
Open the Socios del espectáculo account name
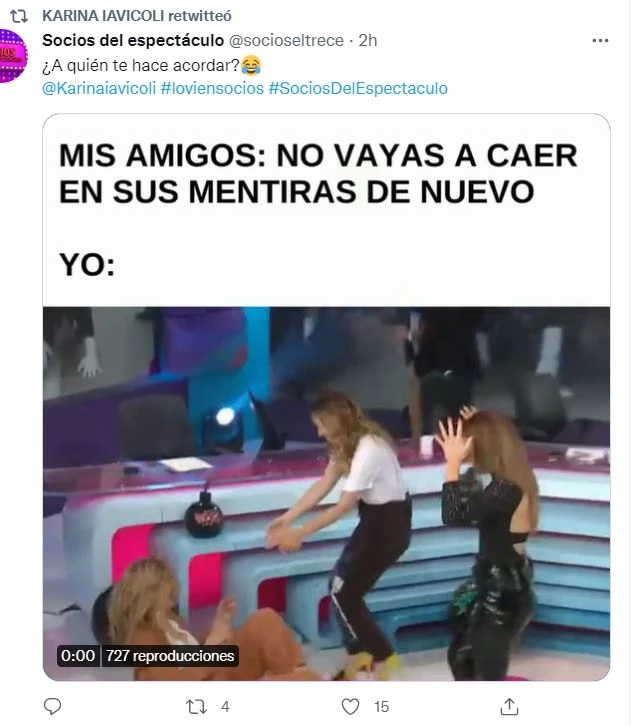133,41
